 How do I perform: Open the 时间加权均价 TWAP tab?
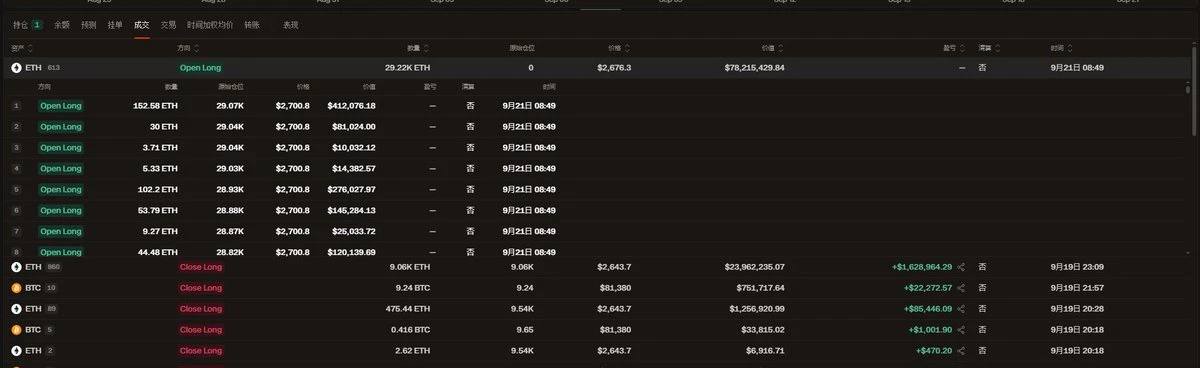[x=210, y=24]
